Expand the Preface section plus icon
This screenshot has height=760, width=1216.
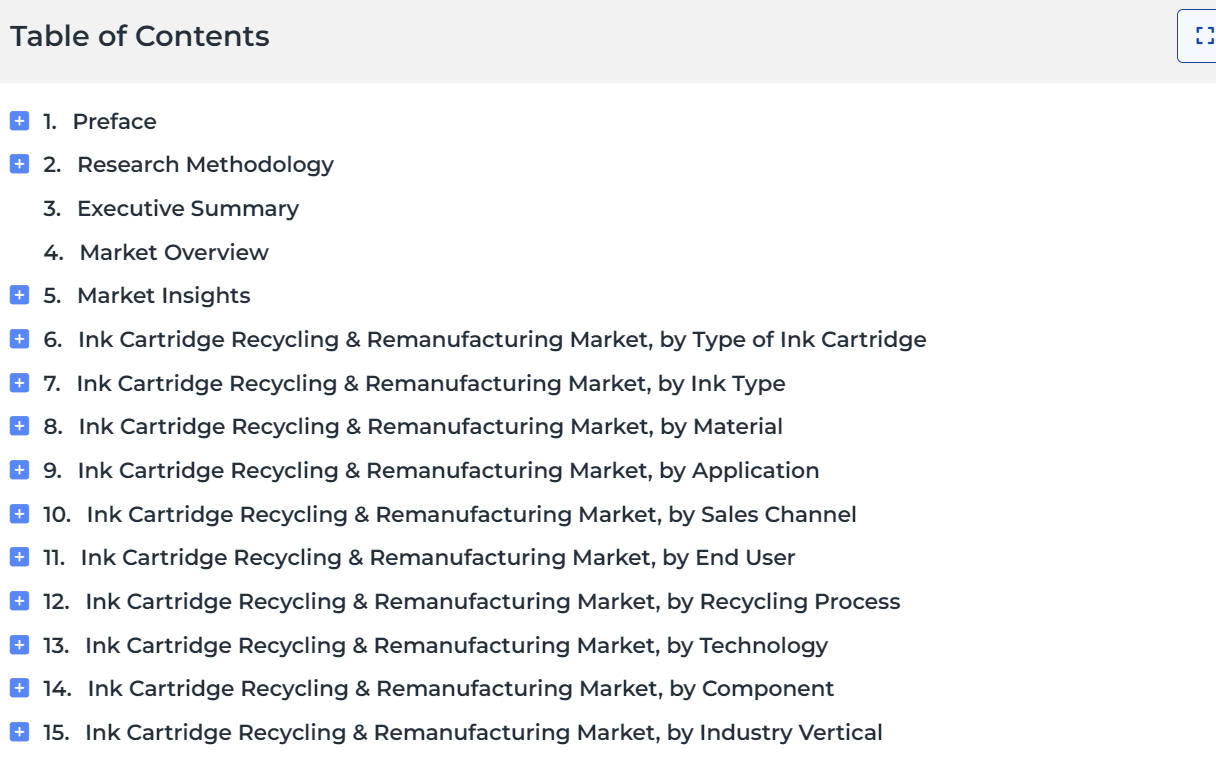(19, 121)
